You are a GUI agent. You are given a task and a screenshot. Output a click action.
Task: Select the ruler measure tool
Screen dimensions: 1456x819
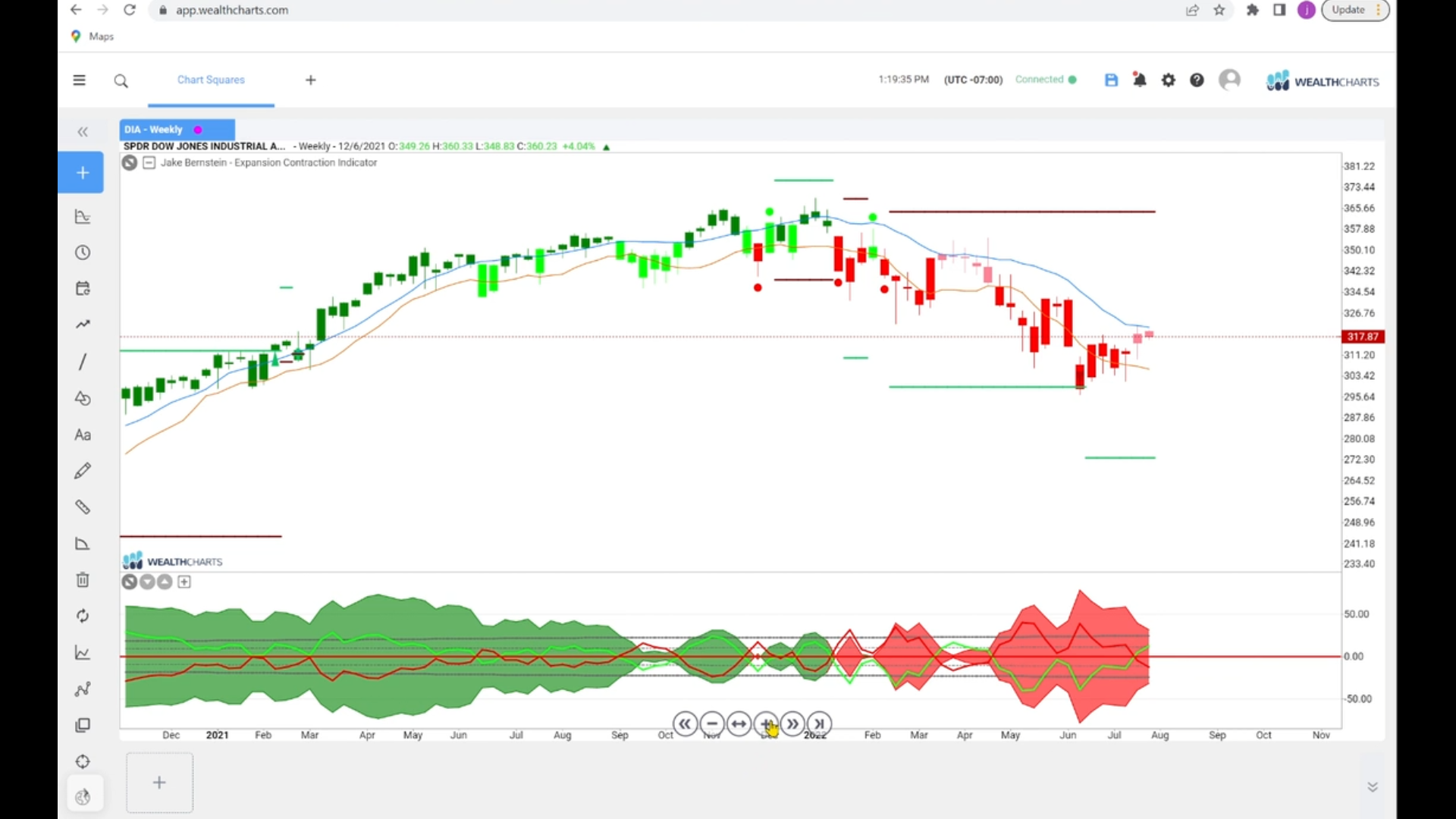pos(83,507)
